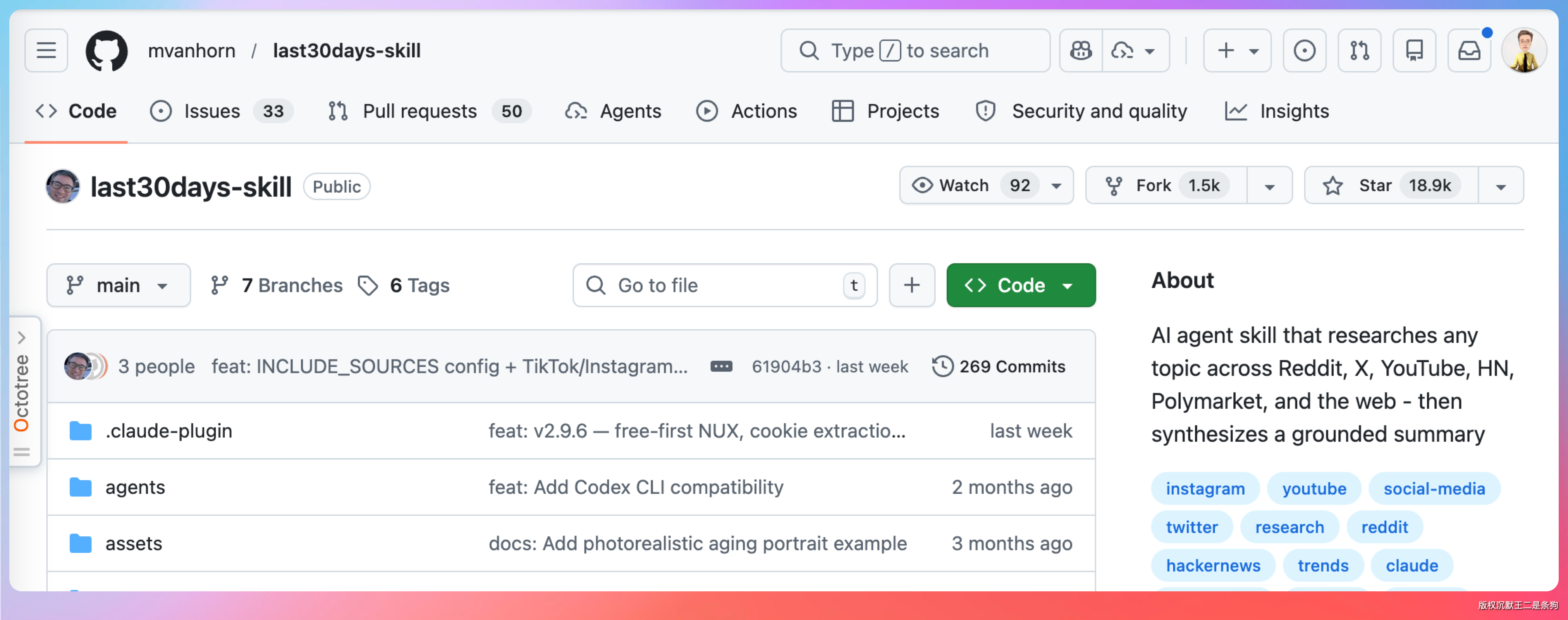Open the global issues icon in header
The image size is (1568, 620).
click(1304, 50)
